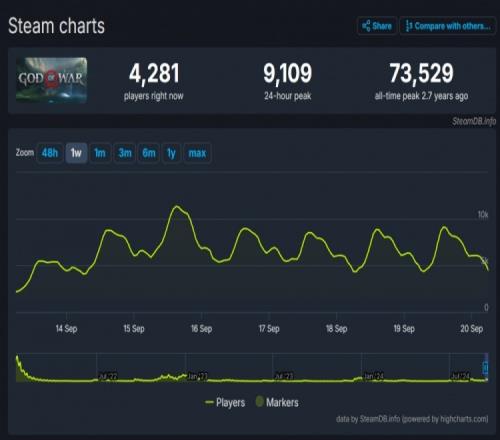Click the 15 Sep axis label
500x440 pixels.
point(134,329)
